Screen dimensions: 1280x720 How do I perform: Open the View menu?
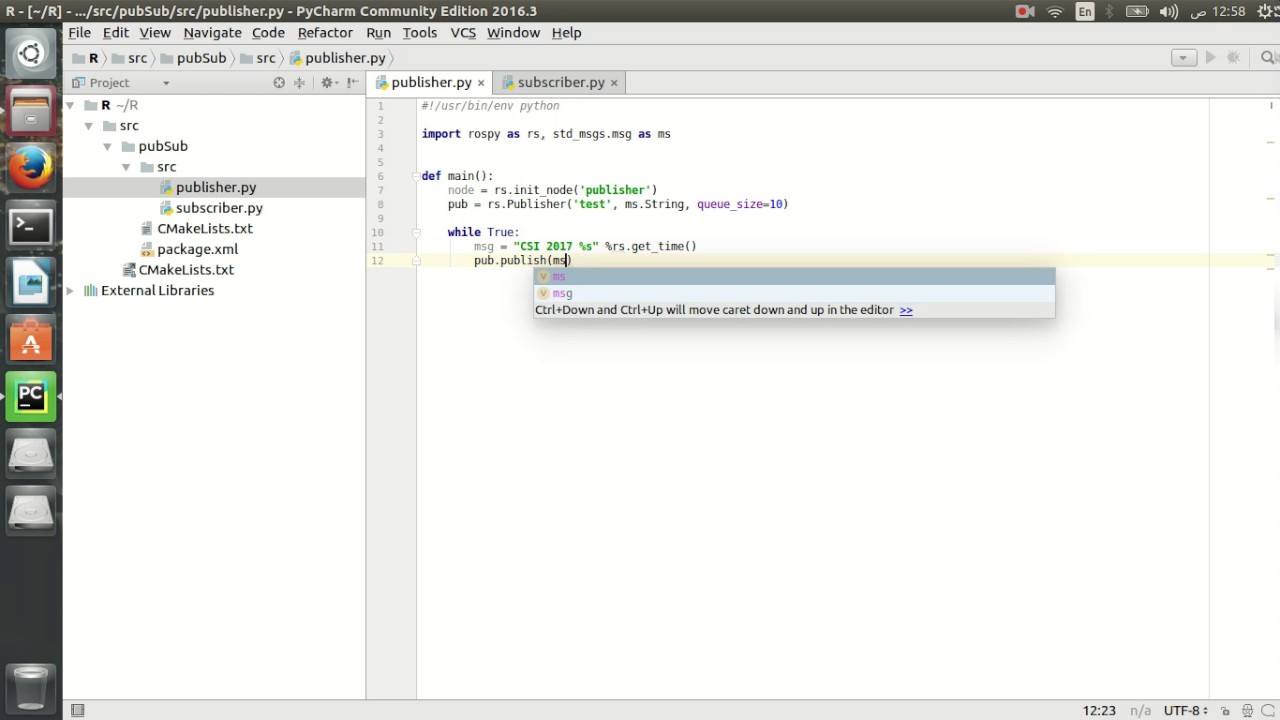pyautogui.click(x=155, y=33)
